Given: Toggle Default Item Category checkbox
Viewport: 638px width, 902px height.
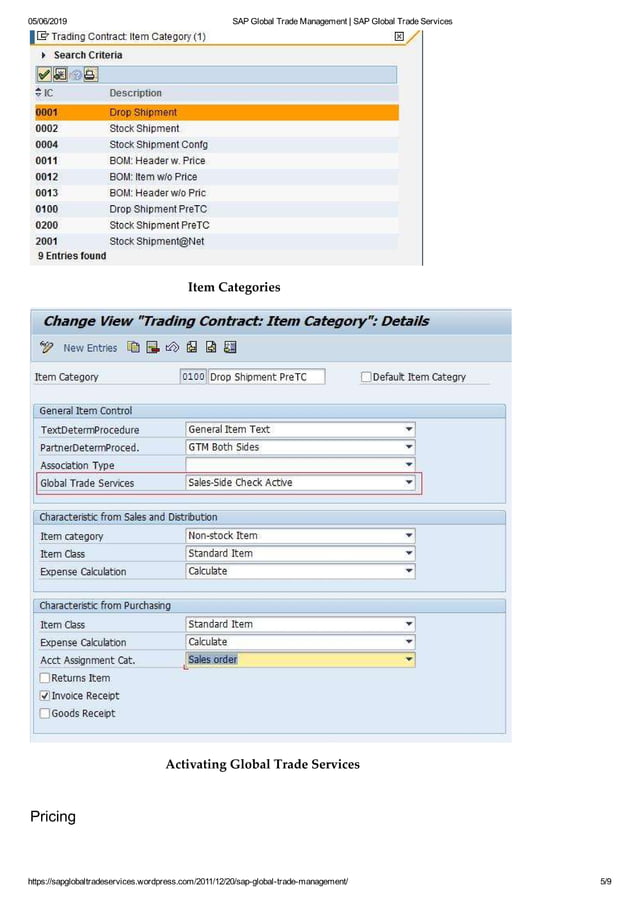Looking at the screenshot, I should pyautogui.click(x=366, y=377).
